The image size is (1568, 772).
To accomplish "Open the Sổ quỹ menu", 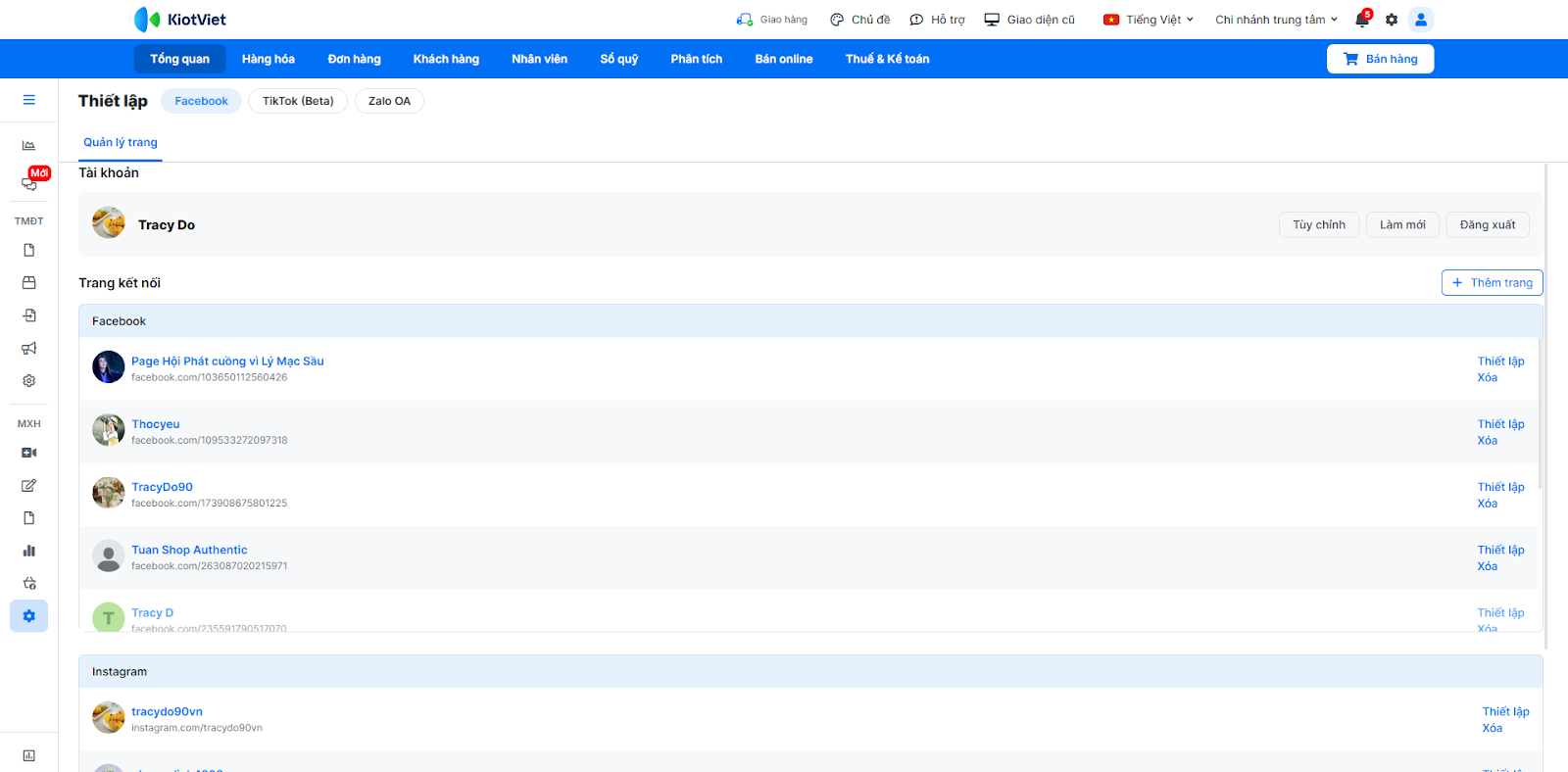I will pos(619,59).
